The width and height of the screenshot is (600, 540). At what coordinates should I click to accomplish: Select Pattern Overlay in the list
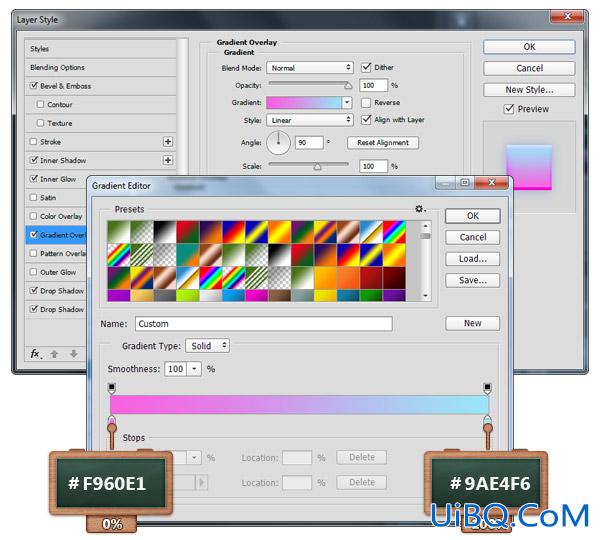pyautogui.click(x=57, y=253)
